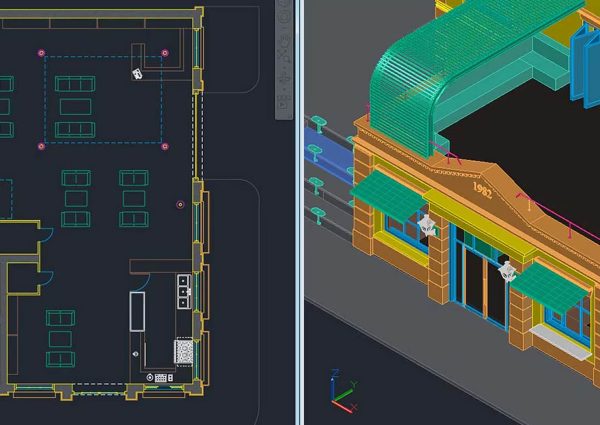The width and height of the screenshot is (600, 425).
Task: Open ShowMotion from the navigation bar
Action: coord(283,104)
